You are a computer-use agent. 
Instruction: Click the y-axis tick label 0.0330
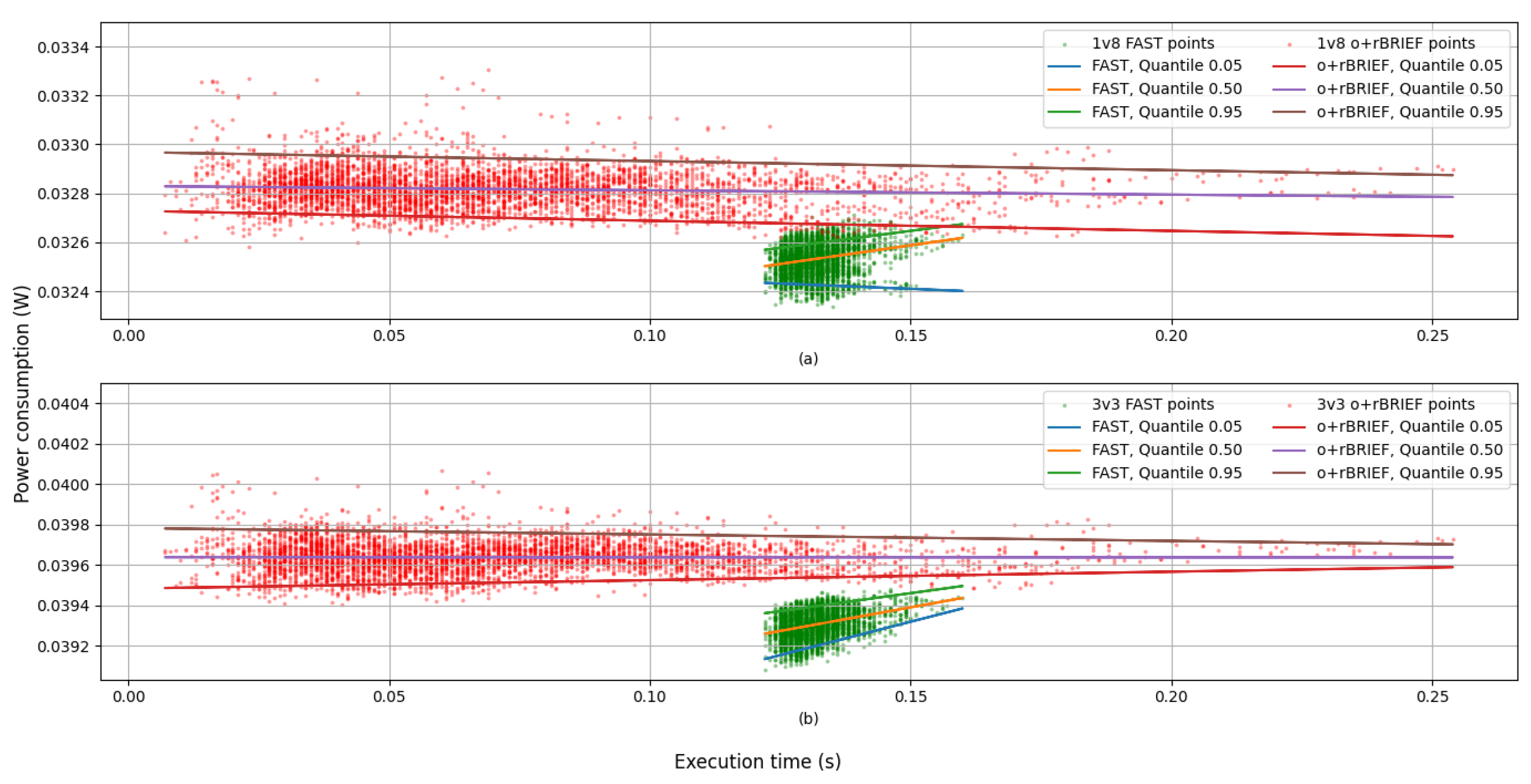pyautogui.click(x=64, y=145)
